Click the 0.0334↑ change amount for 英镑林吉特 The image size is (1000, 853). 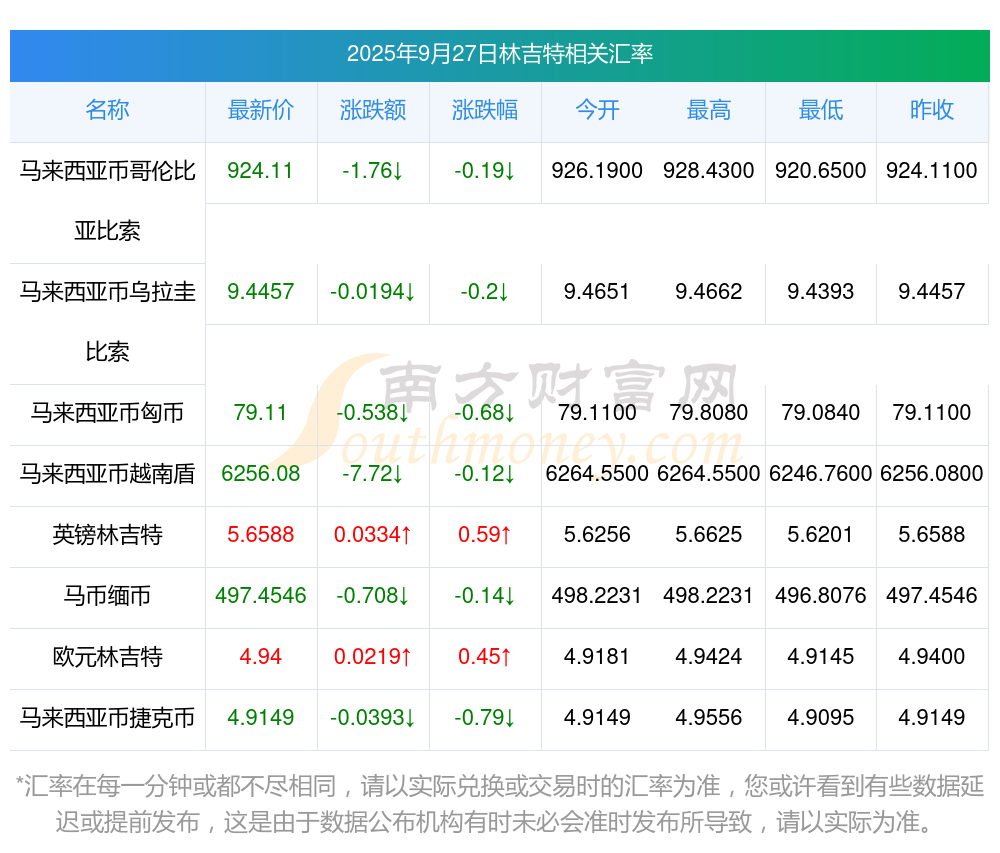pyautogui.click(x=373, y=535)
